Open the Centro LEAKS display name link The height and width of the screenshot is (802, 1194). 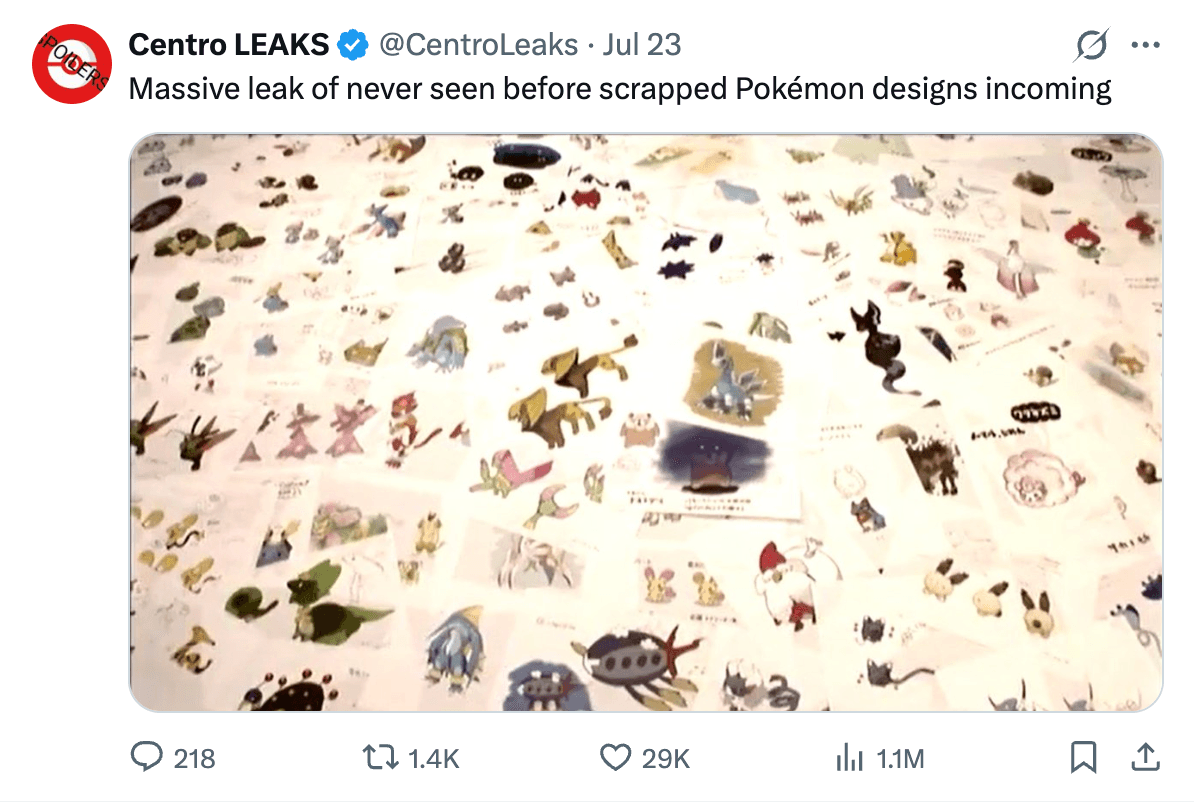pos(228,45)
